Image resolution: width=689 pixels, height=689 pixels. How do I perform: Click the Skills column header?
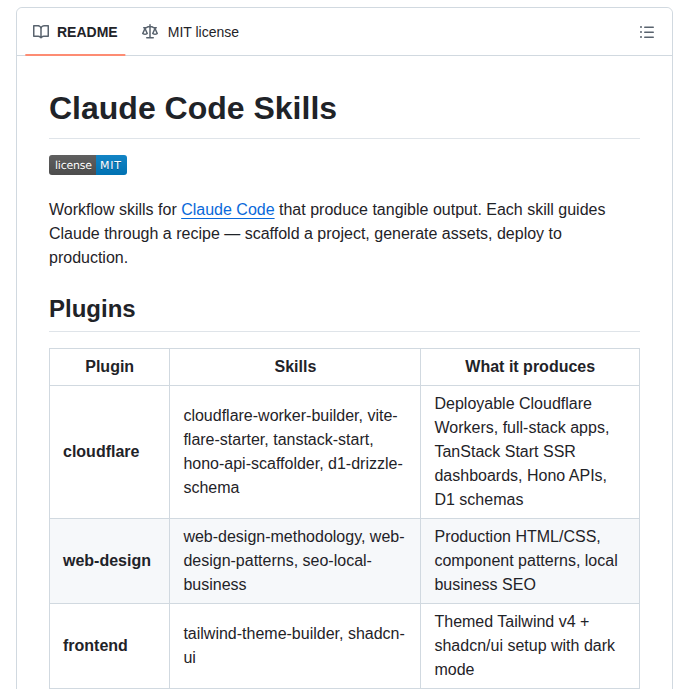coord(295,366)
